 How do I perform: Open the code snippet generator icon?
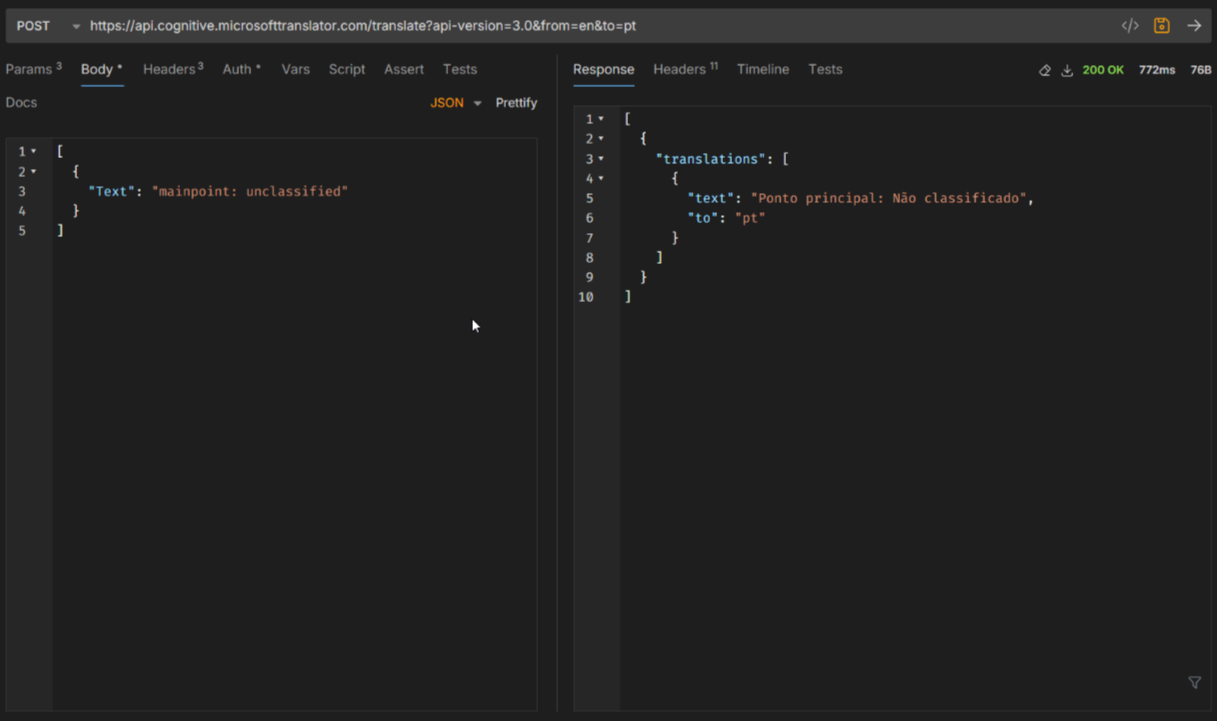tap(1129, 25)
